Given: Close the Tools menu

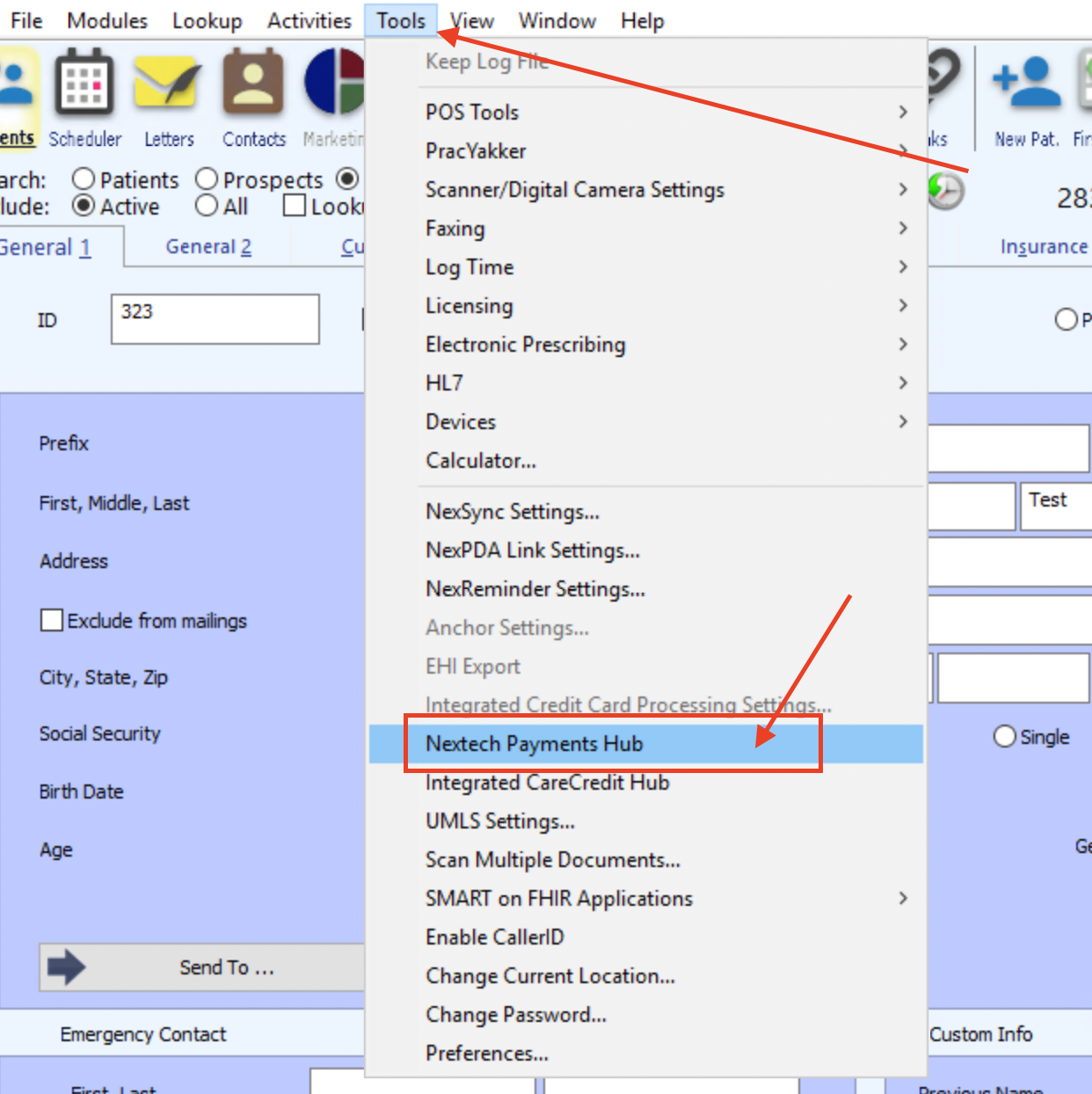Looking at the screenshot, I should (401, 20).
